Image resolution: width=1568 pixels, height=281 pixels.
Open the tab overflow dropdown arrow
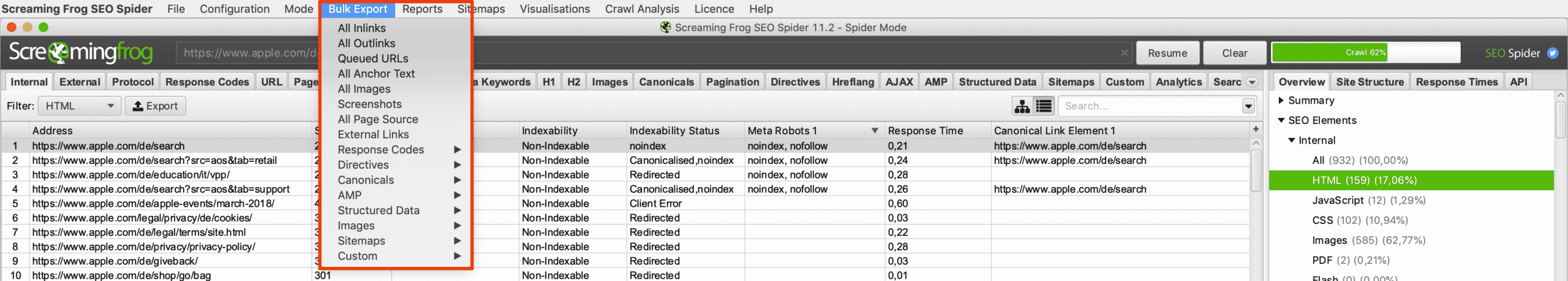(x=1252, y=82)
